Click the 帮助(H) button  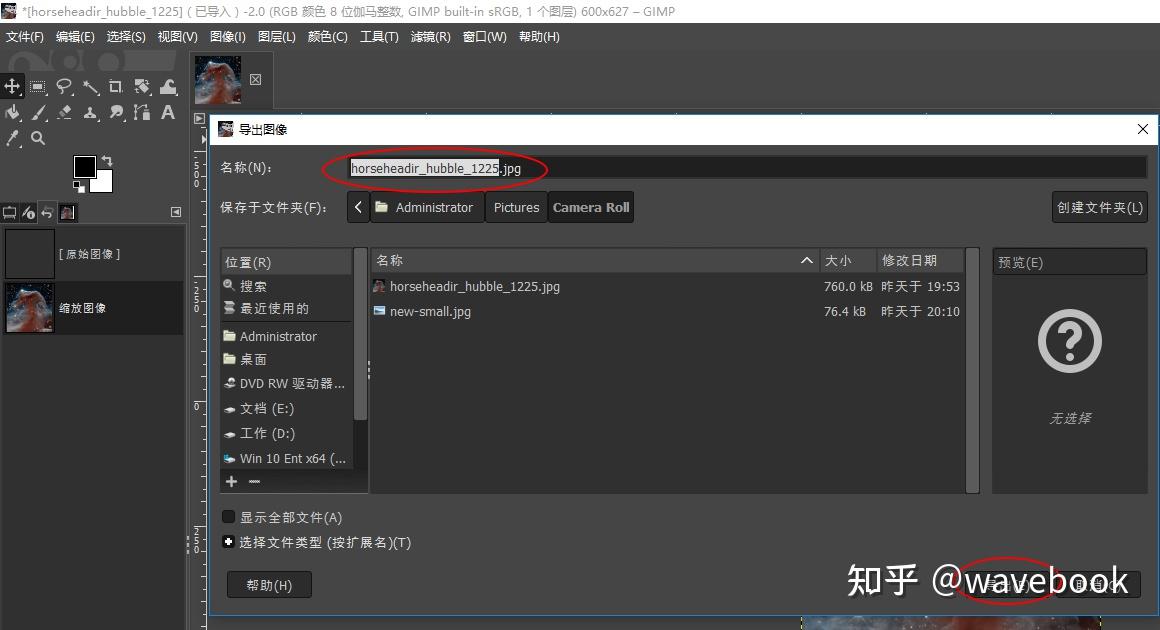coord(268,585)
